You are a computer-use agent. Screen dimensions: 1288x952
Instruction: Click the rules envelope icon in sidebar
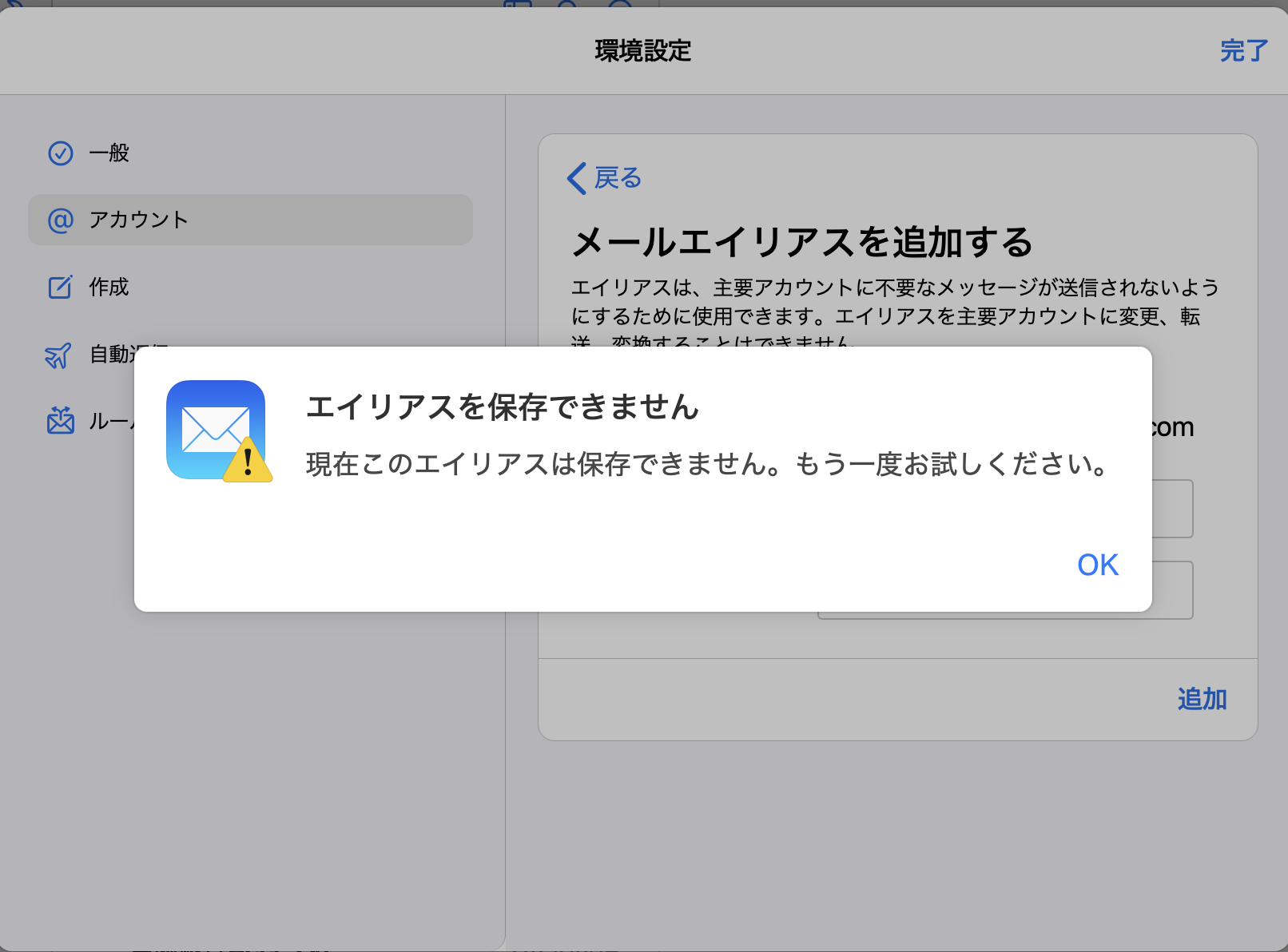[x=61, y=420]
